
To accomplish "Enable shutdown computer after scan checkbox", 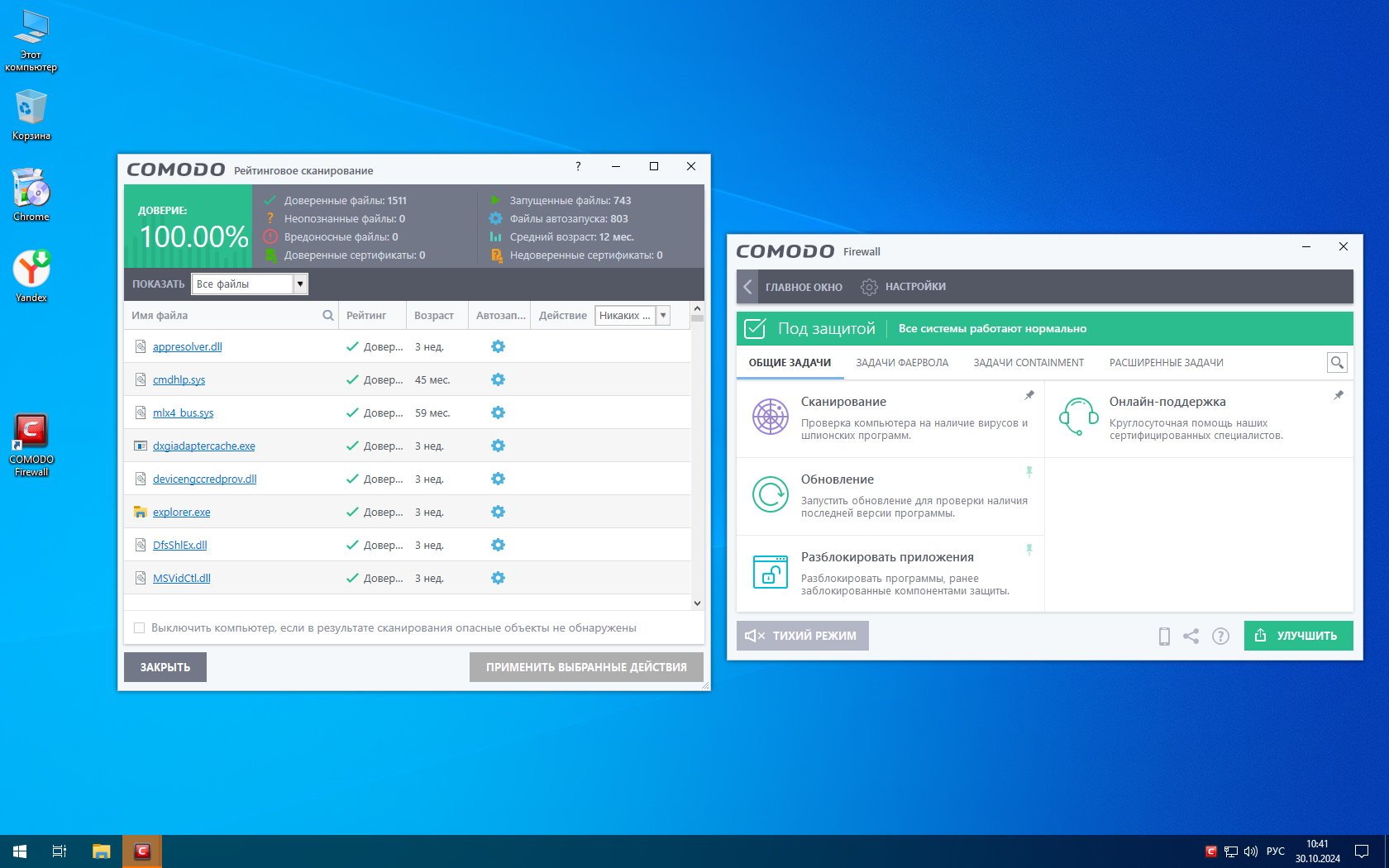I will click(140, 628).
